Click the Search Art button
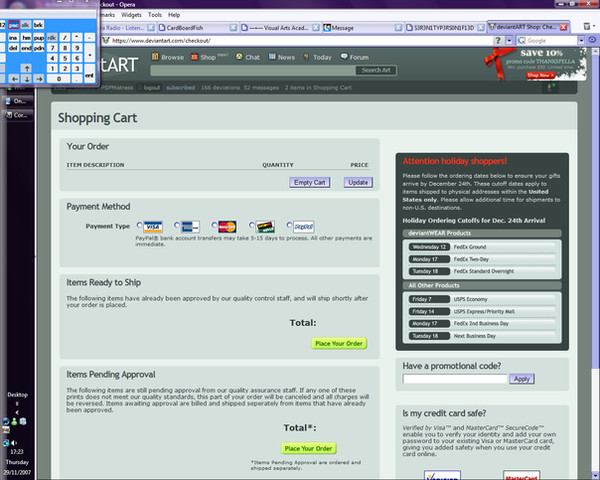 [x=376, y=70]
